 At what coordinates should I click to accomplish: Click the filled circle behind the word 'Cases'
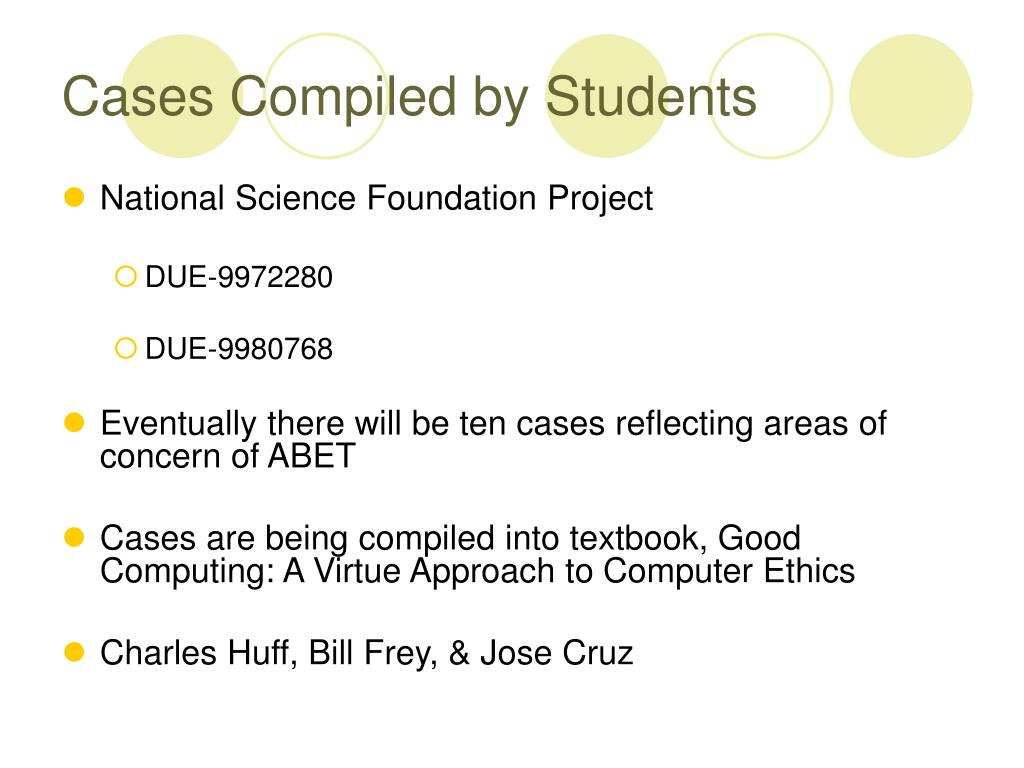coord(182,96)
